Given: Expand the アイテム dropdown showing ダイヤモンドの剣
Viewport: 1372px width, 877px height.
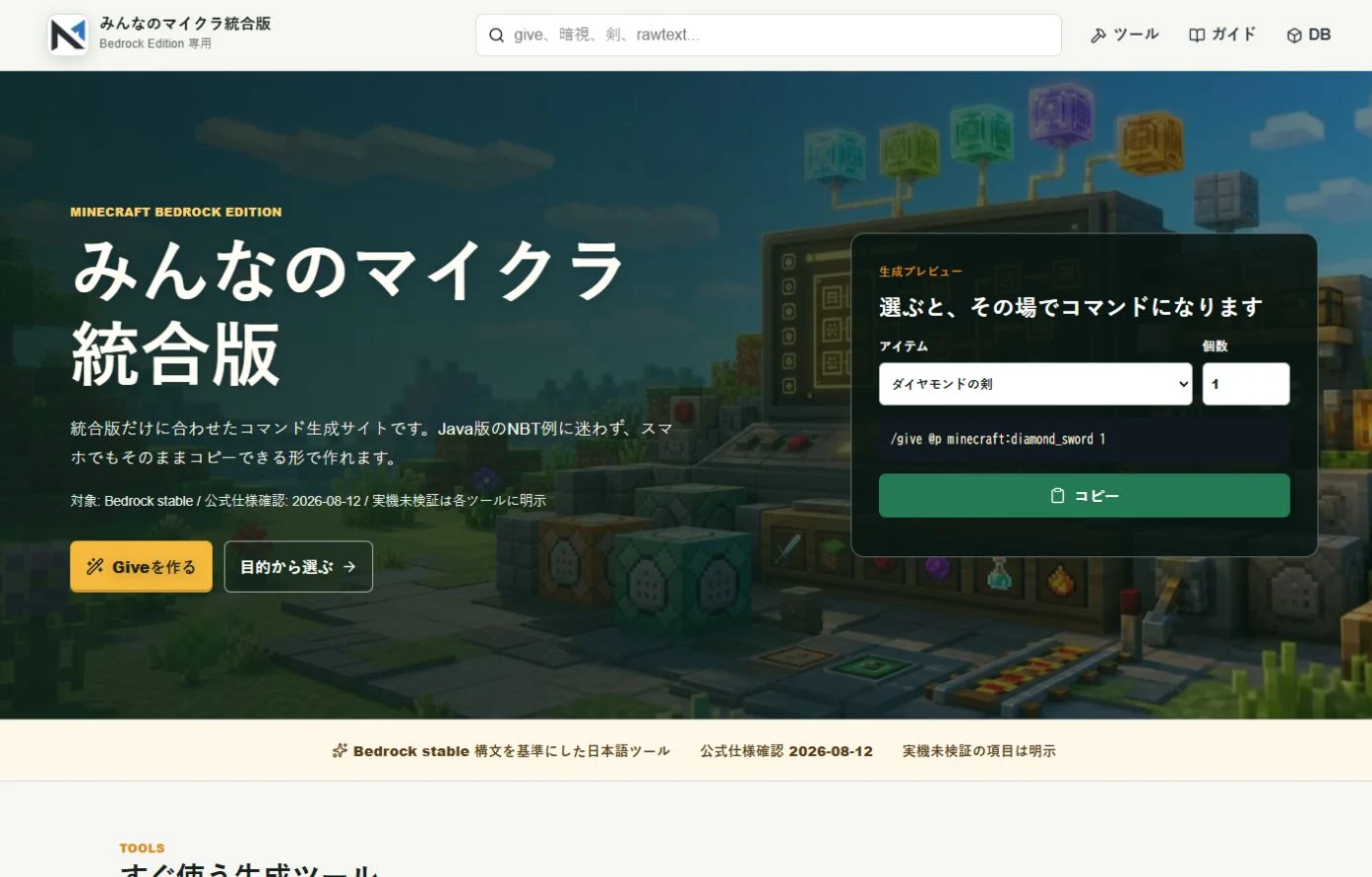Looking at the screenshot, I should tap(1035, 384).
